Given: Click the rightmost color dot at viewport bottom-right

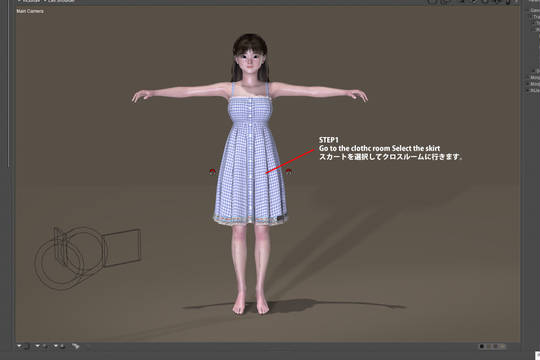Looking at the screenshot, I should pyautogui.click(x=502, y=346).
